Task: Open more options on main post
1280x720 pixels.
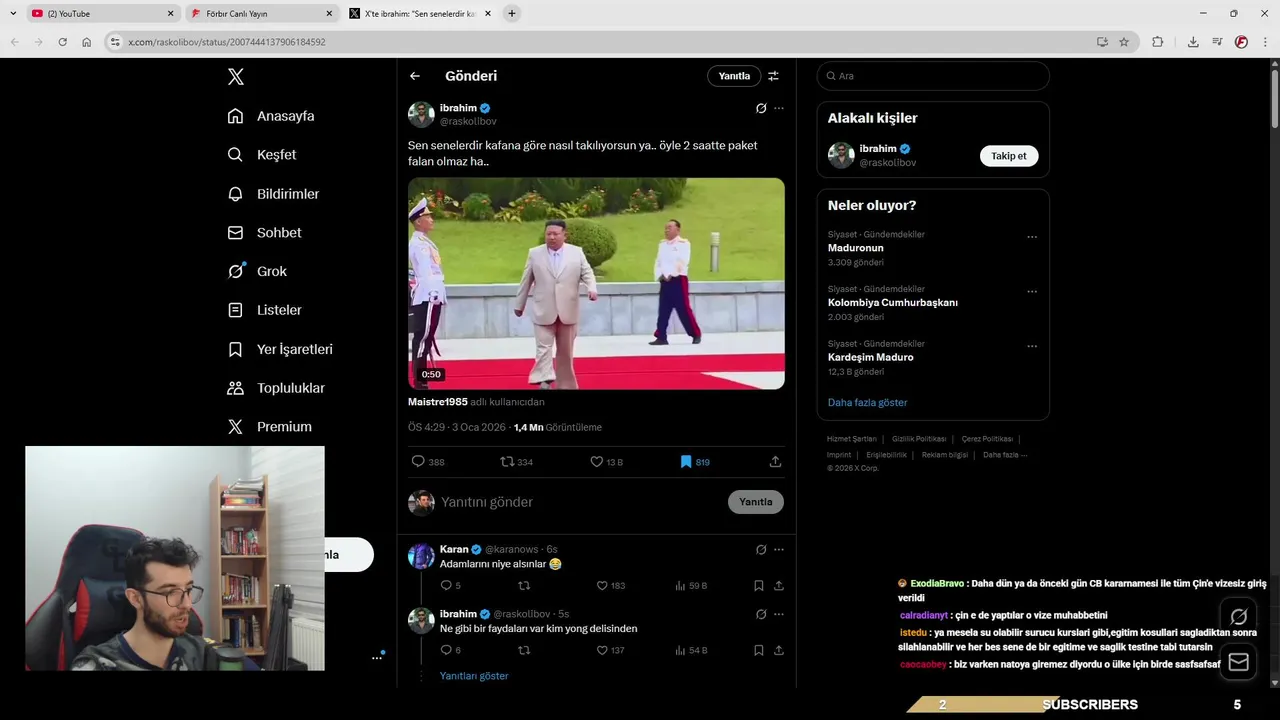Action: 779,108
